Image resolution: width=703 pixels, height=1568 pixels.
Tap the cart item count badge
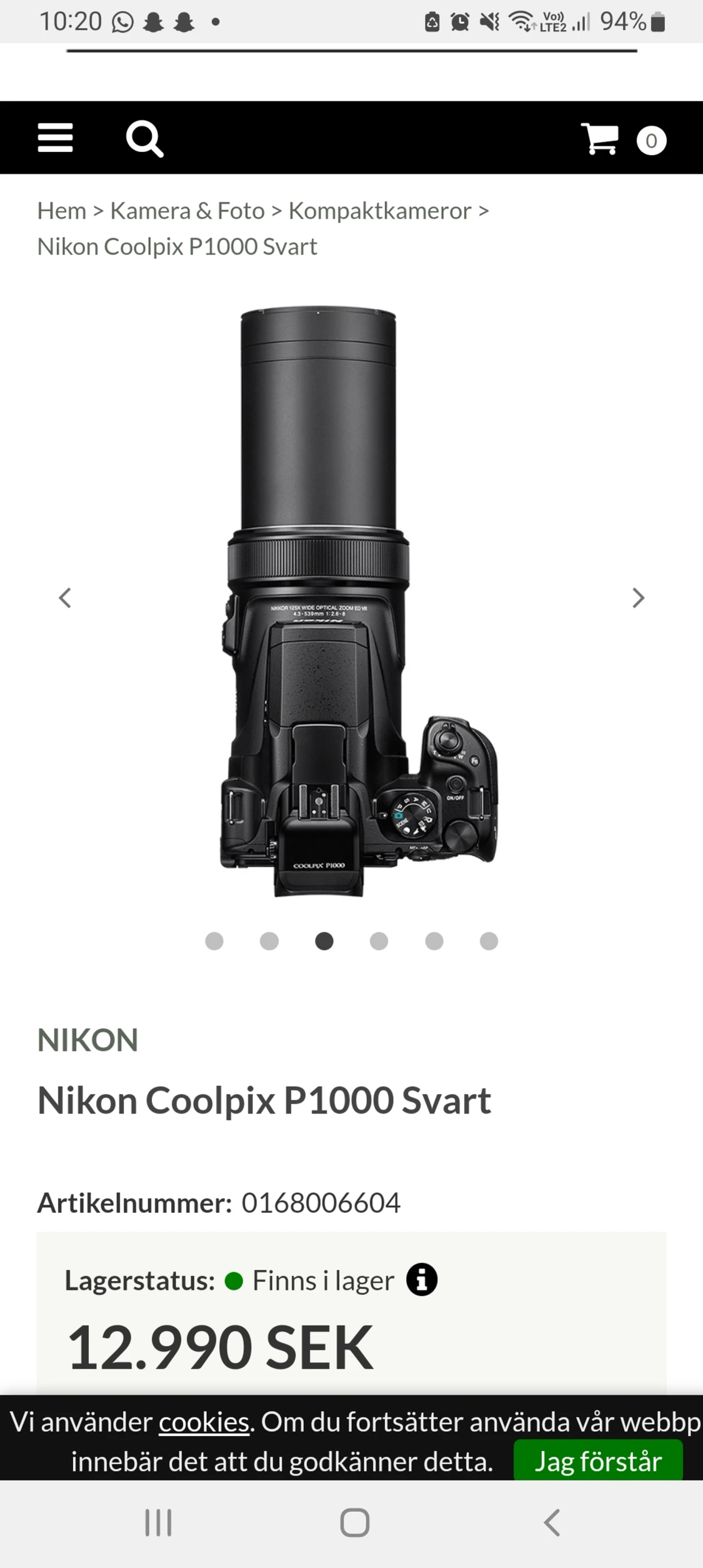(x=651, y=141)
